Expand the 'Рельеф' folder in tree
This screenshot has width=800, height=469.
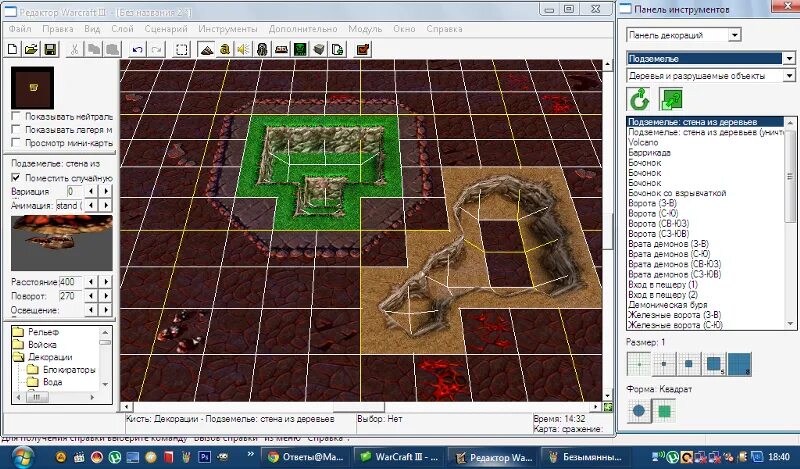pyautogui.click(x=18, y=332)
